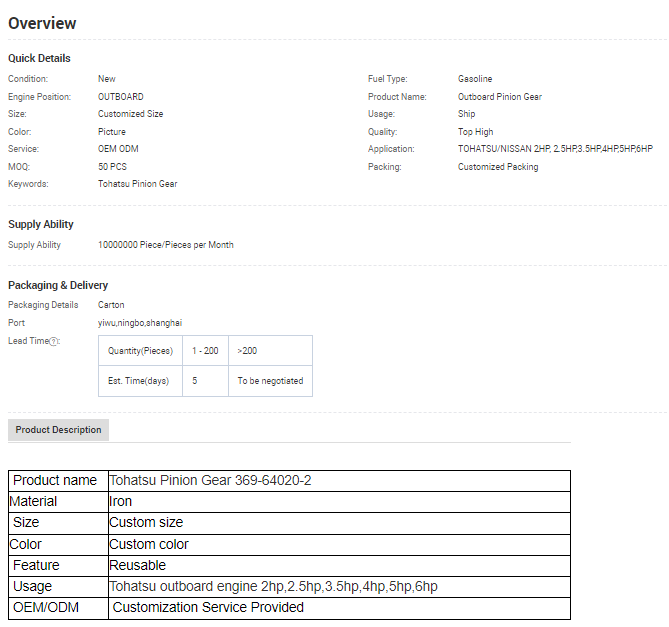This screenshot has width=669, height=627.
Task: Select the '1 - 200' quantity cell
Action: [205, 351]
